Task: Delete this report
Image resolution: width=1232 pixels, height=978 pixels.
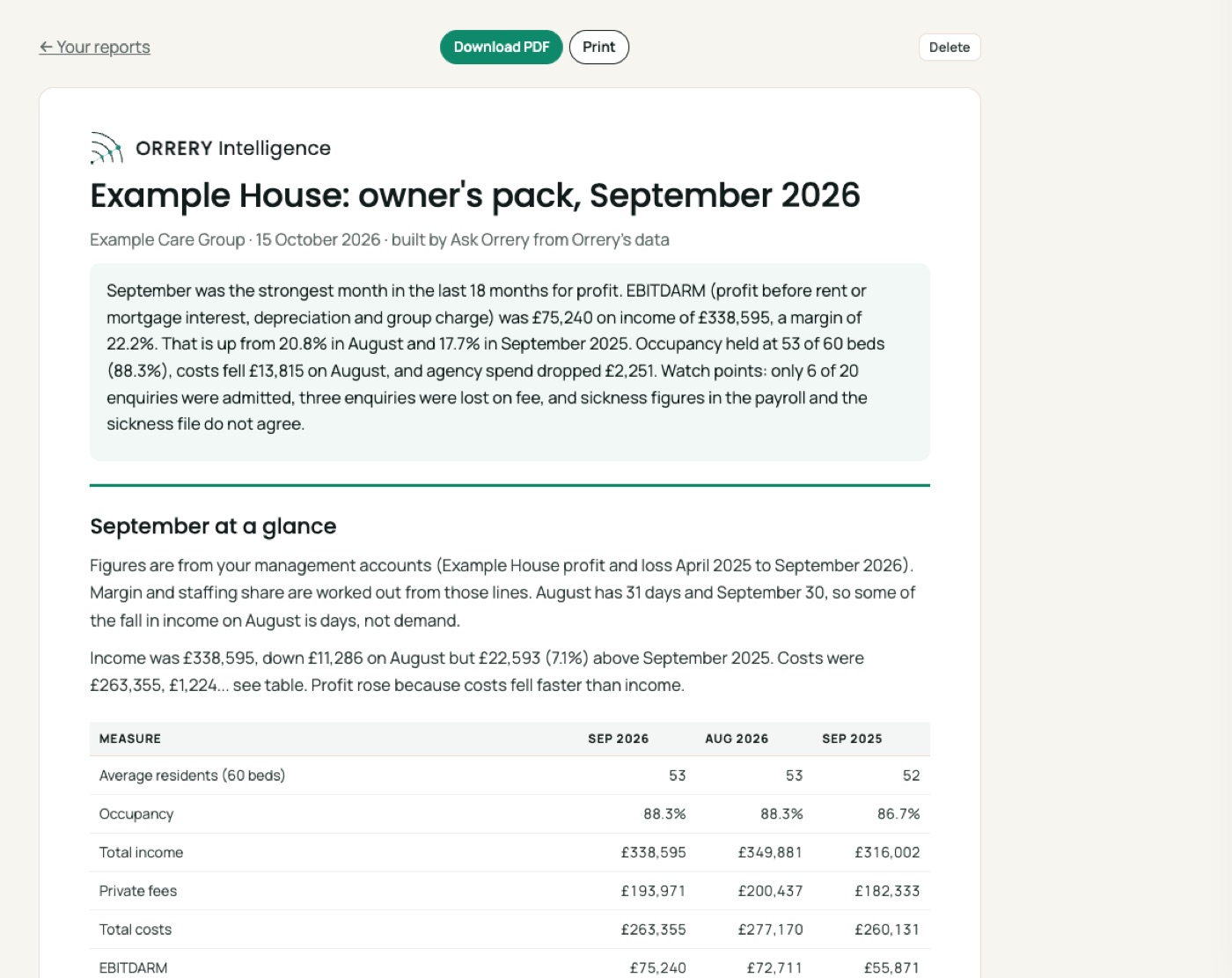Action: [x=950, y=48]
